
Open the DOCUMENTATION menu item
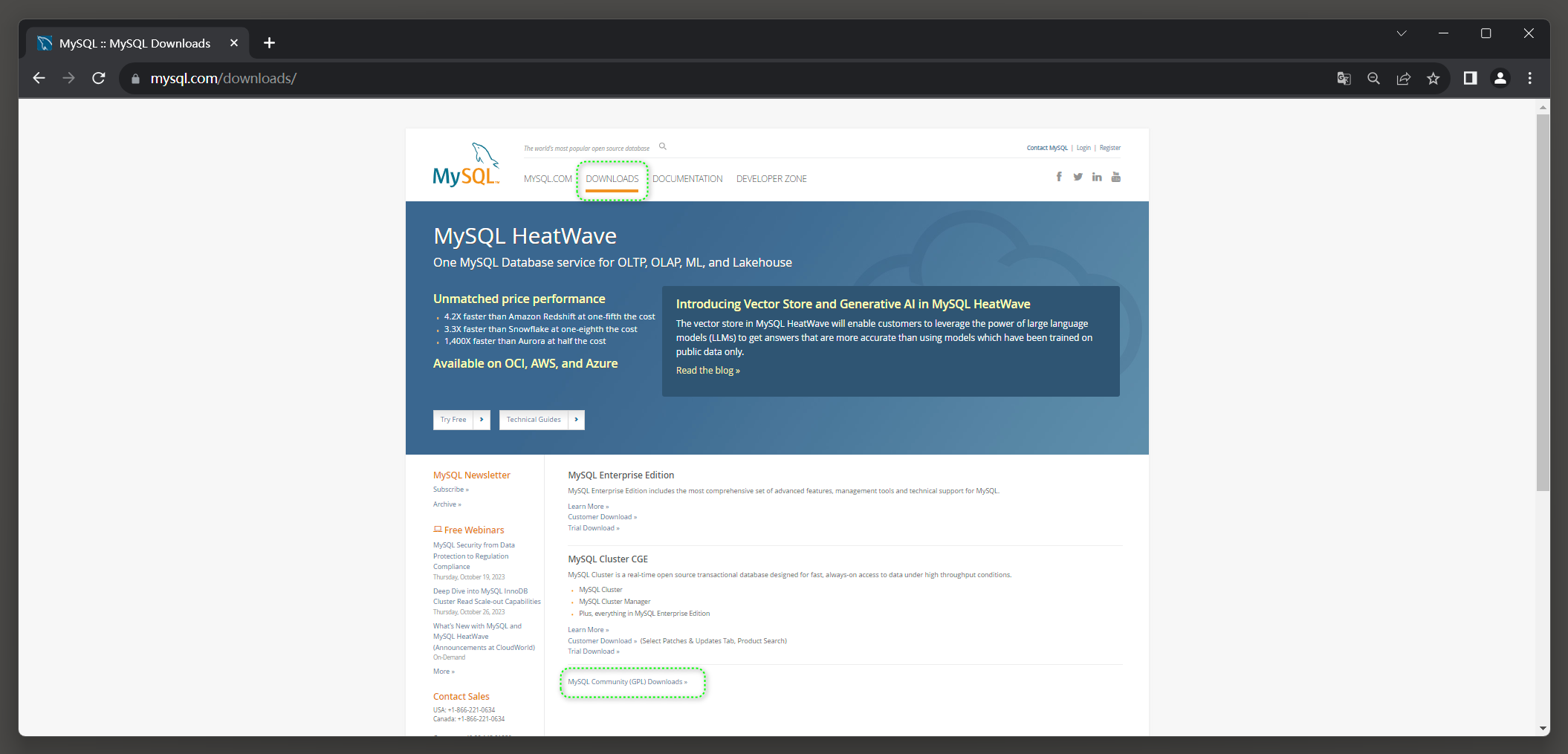(687, 179)
